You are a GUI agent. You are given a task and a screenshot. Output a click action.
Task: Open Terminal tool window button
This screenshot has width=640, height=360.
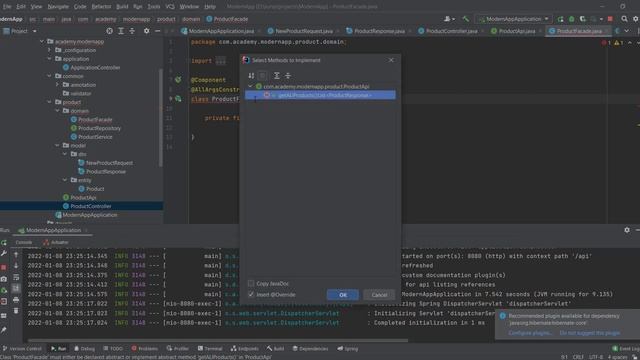tap(210, 349)
